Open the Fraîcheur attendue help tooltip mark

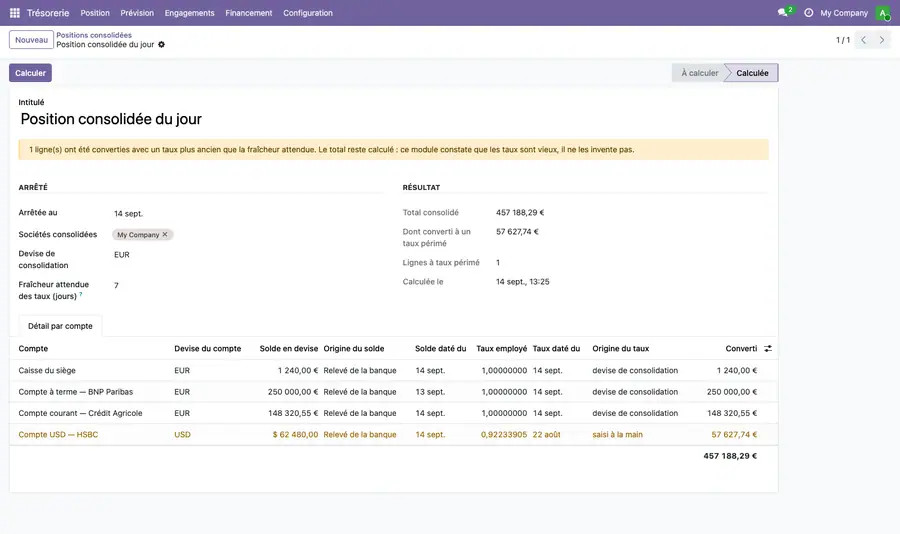click(x=81, y=294)
